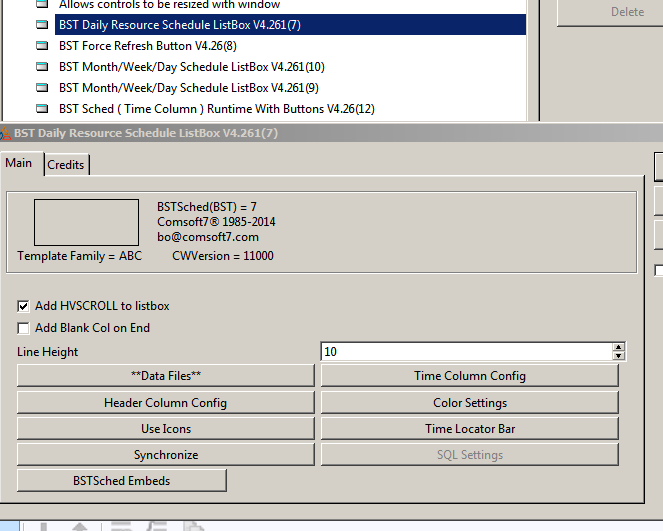Click the Synchronize button
663x531 pixels.
pos(166,455)
